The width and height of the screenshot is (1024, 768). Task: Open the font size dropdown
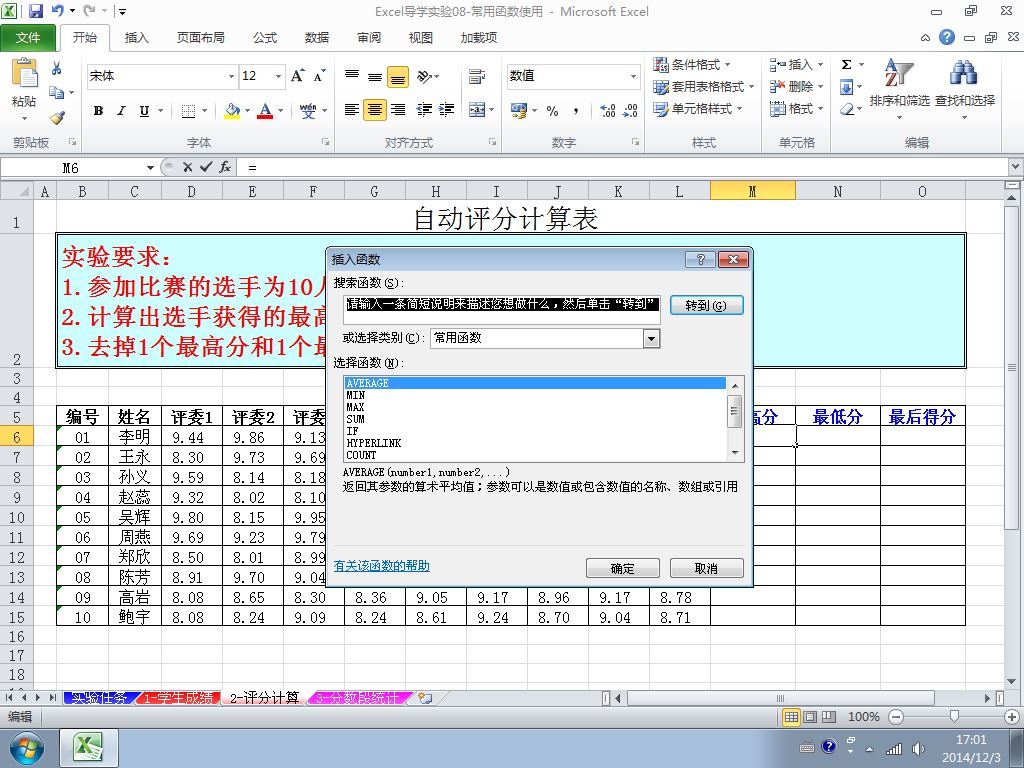(278, 76)
